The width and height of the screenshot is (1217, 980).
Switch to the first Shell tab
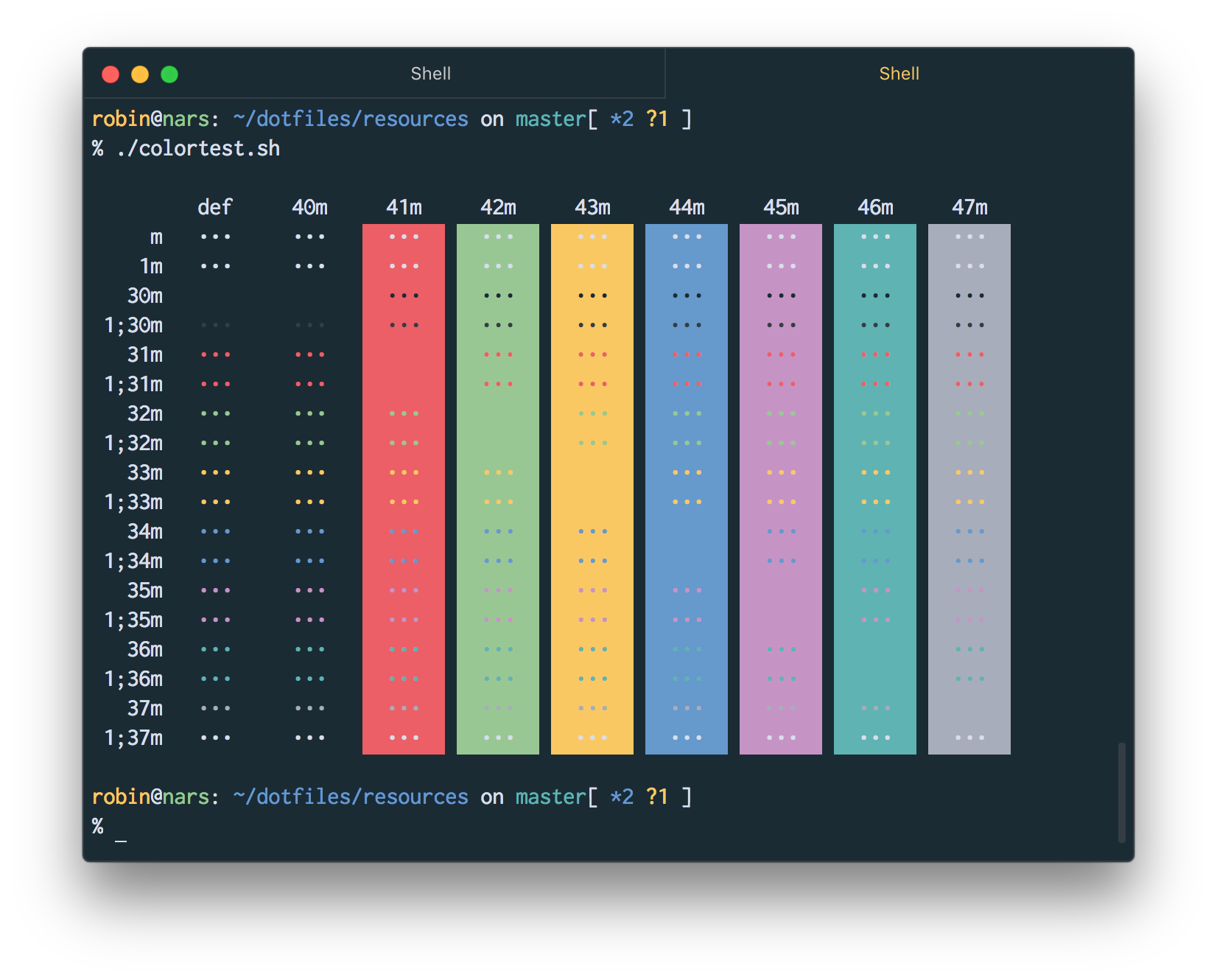tap(430, 74)
